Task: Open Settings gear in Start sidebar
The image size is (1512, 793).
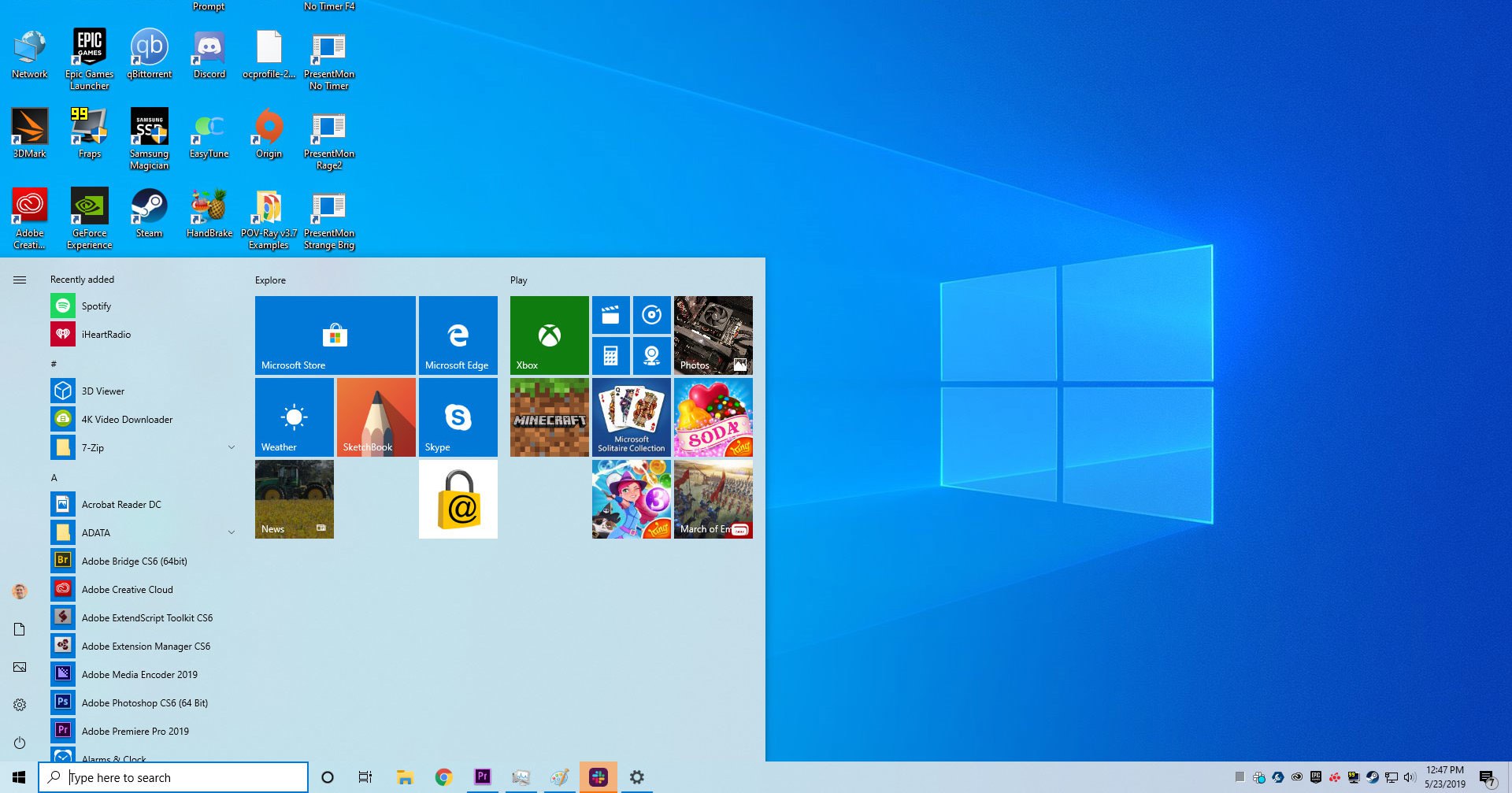Action: 20,705
